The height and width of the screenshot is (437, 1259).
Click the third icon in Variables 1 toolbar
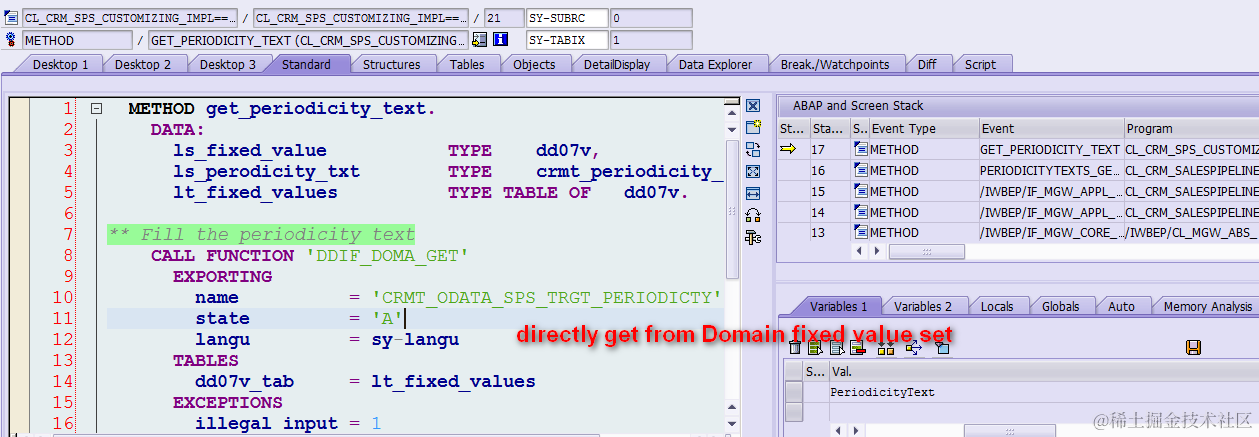[836, 348]
